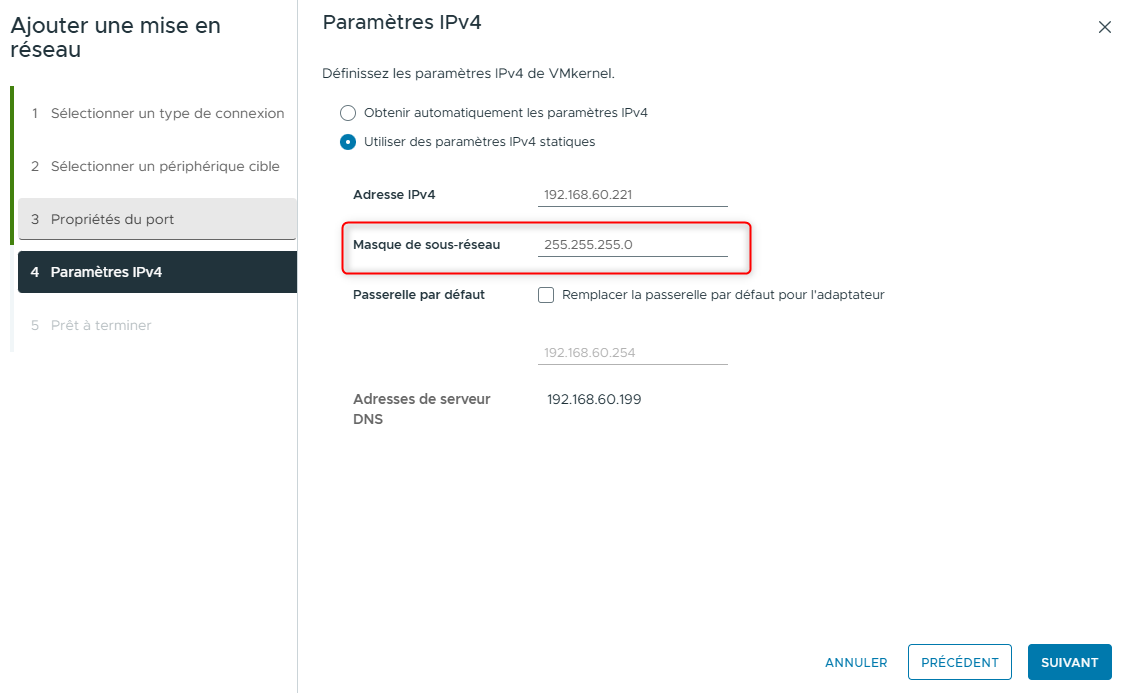The width and height of the screenshot is (1125, 693).
Task: Return to step 3 Propriétés du port
Action: click(157, 219)
